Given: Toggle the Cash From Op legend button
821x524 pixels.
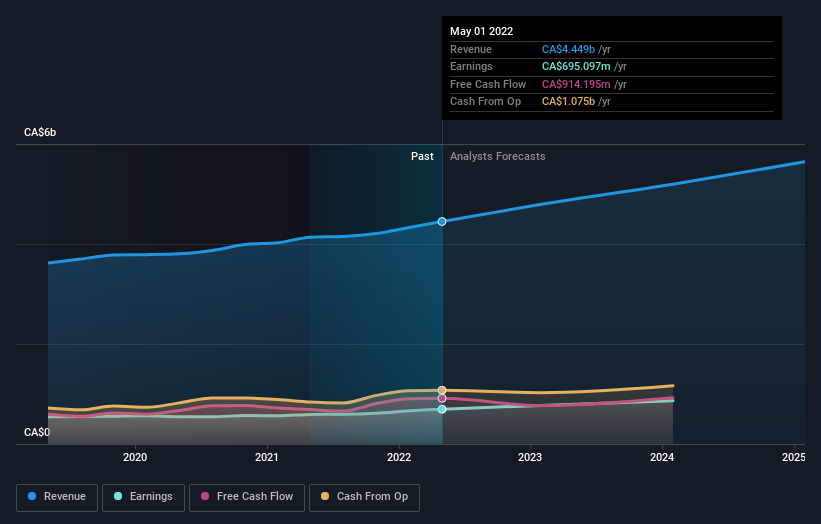Looking at the screenshot, I should click(364, 497).
